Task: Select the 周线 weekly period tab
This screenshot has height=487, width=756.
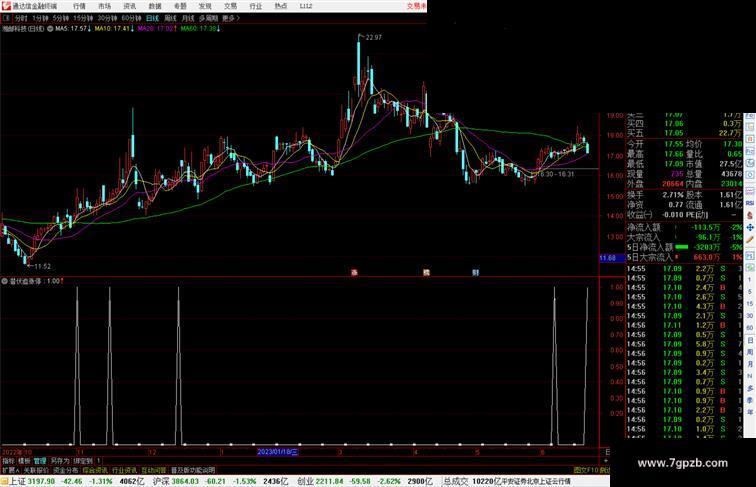Action: [x=170, y=18]
